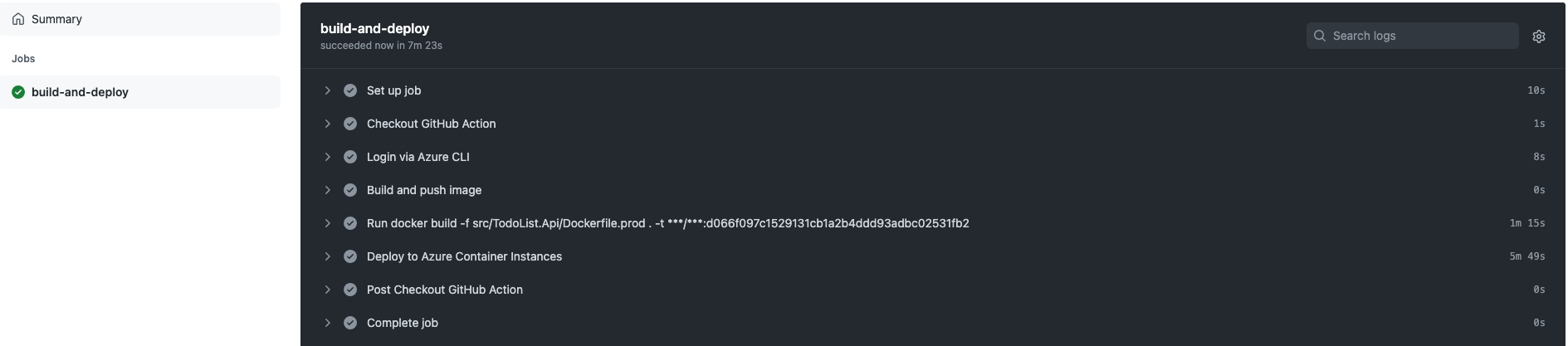This screenshot has height=346, width=1568.
Task: Expand the Run docker build step chevron
Action: pos(327,223)
